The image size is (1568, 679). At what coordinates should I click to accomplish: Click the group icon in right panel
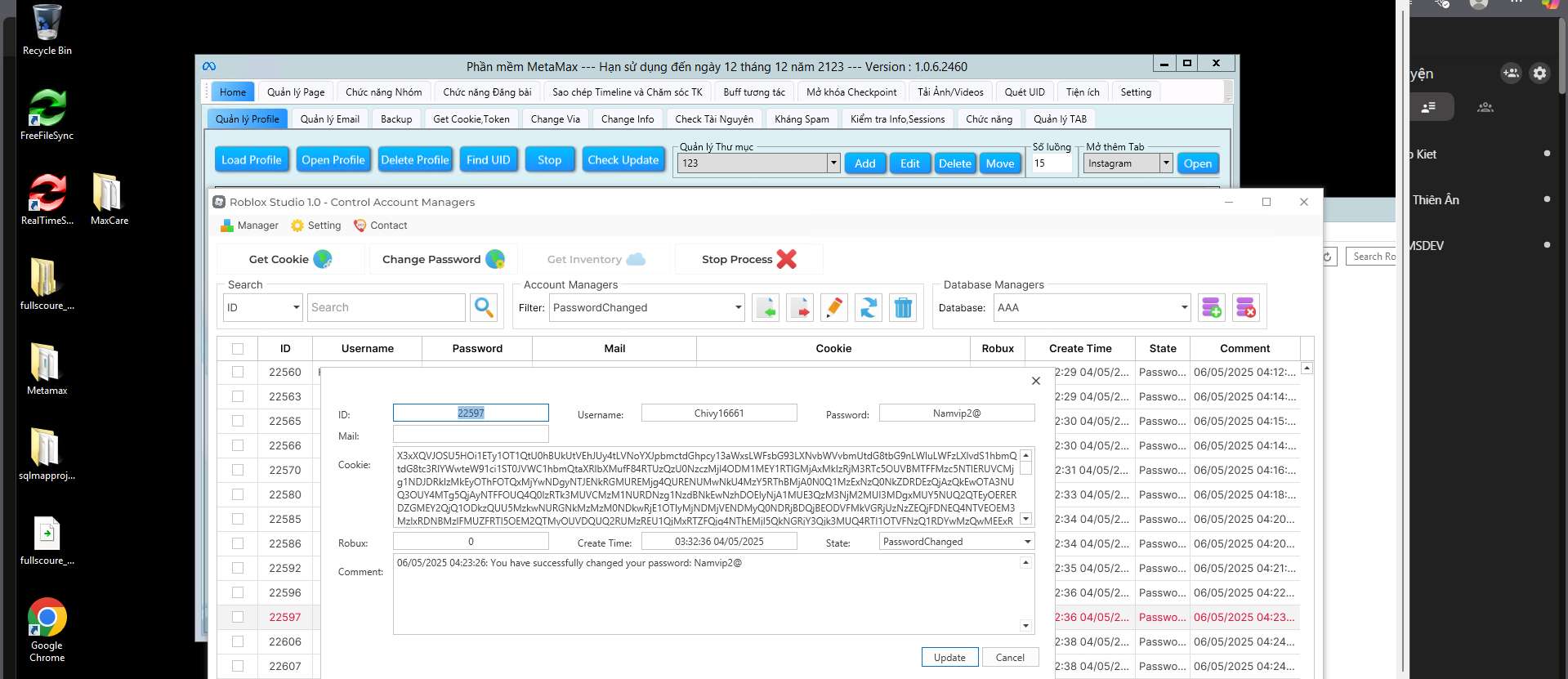point(1485,107)
